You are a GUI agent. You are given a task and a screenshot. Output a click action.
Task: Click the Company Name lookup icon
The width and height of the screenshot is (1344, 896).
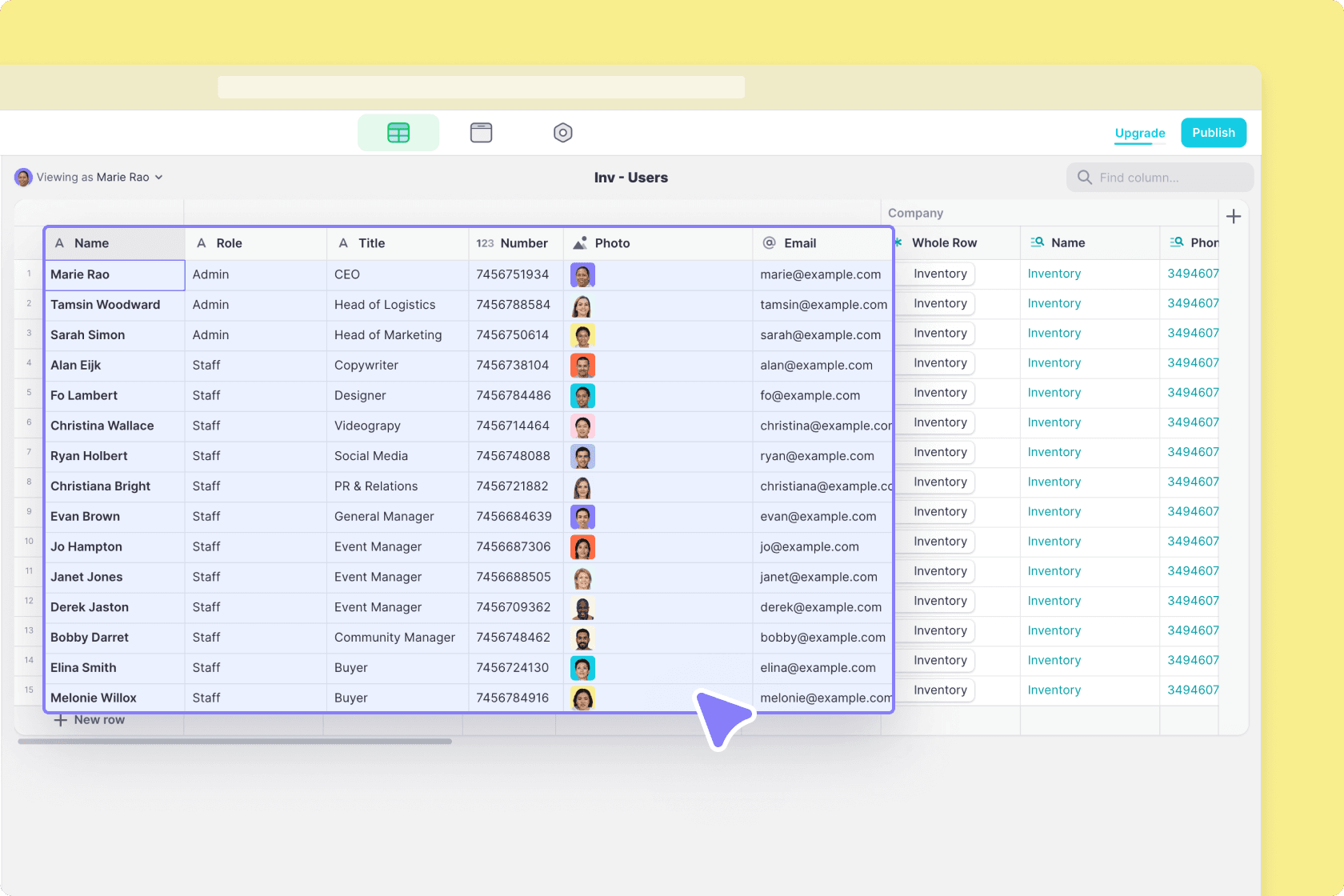(x=1038, y=242)
